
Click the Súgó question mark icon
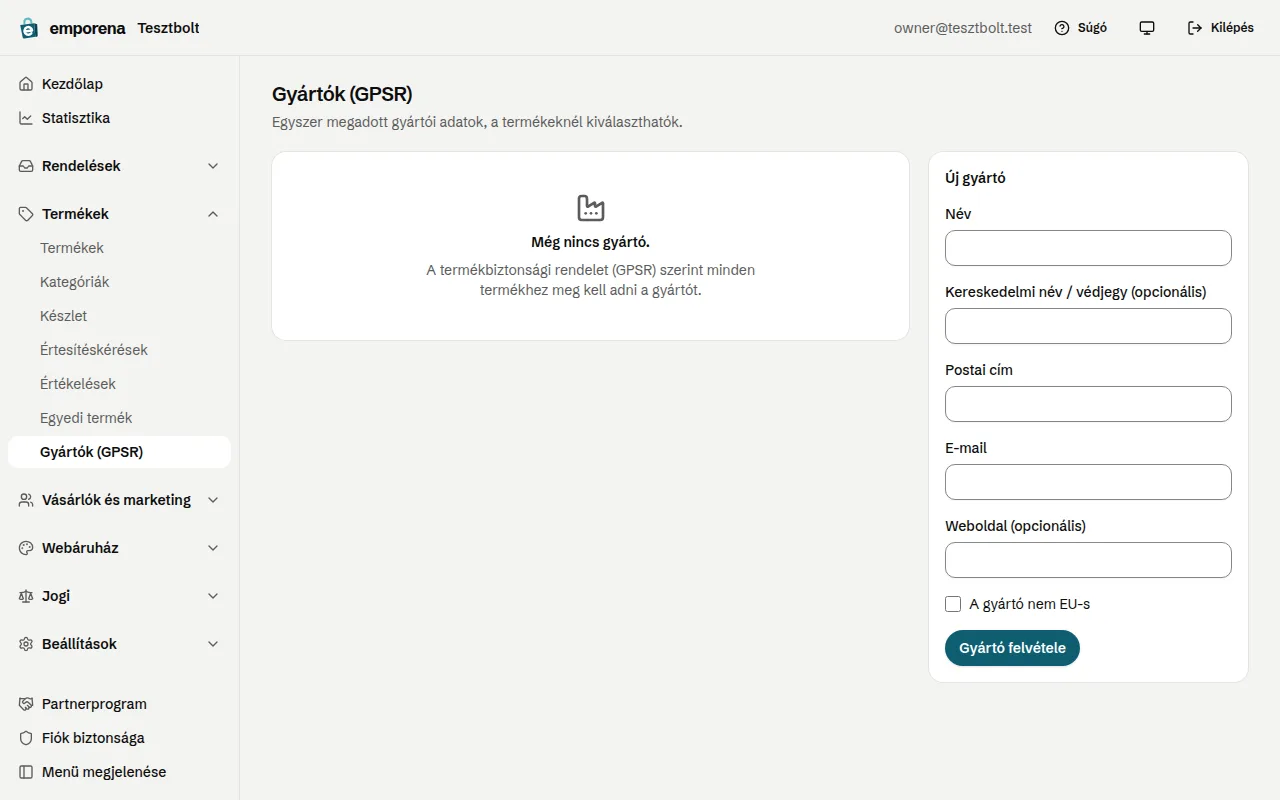pos(1062,28)
